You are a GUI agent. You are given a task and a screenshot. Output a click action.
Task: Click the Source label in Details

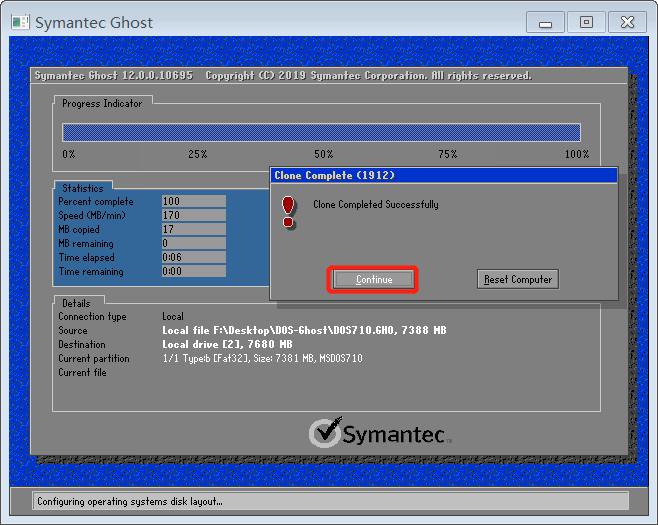pos(73,331)
